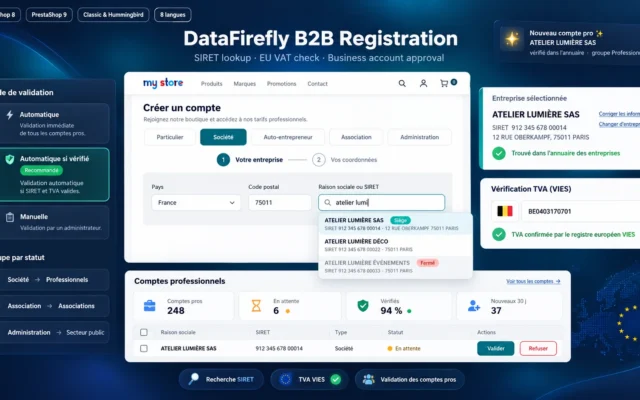The height and width of the screenshot is (400, 640).
Task: Click the Classic & Hummingbird badge
Action: (x=113, y=15)
